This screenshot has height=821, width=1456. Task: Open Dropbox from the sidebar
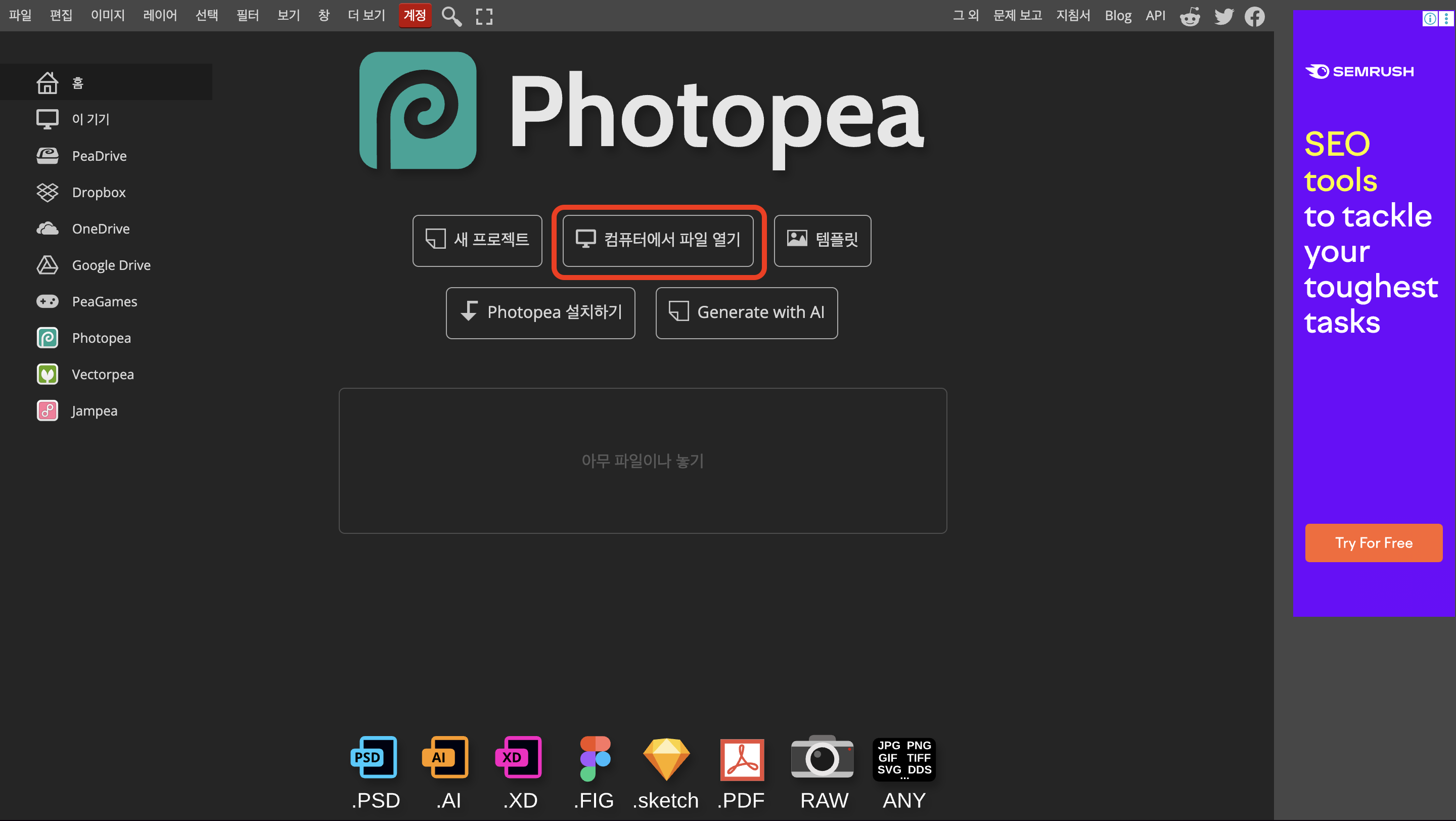click(99, 192)
